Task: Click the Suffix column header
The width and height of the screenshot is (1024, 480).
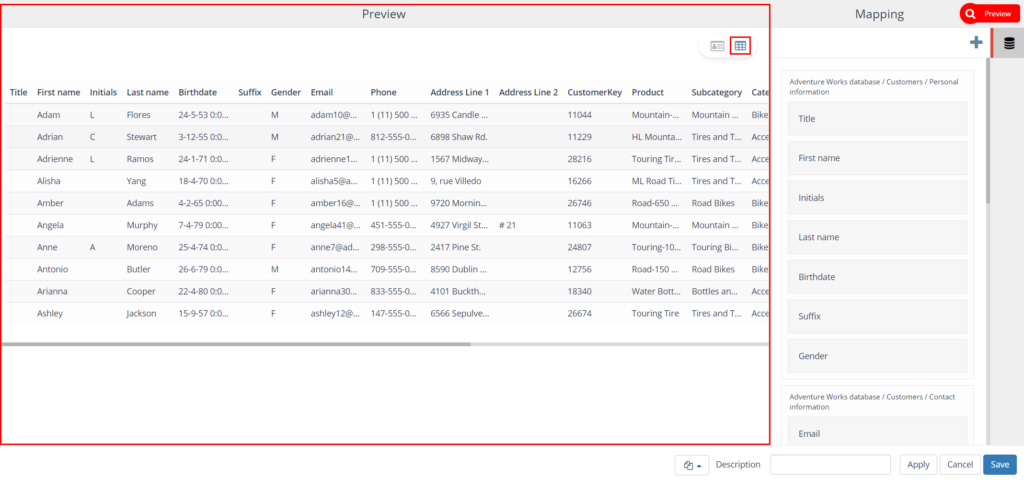Action: click(250, 93)
